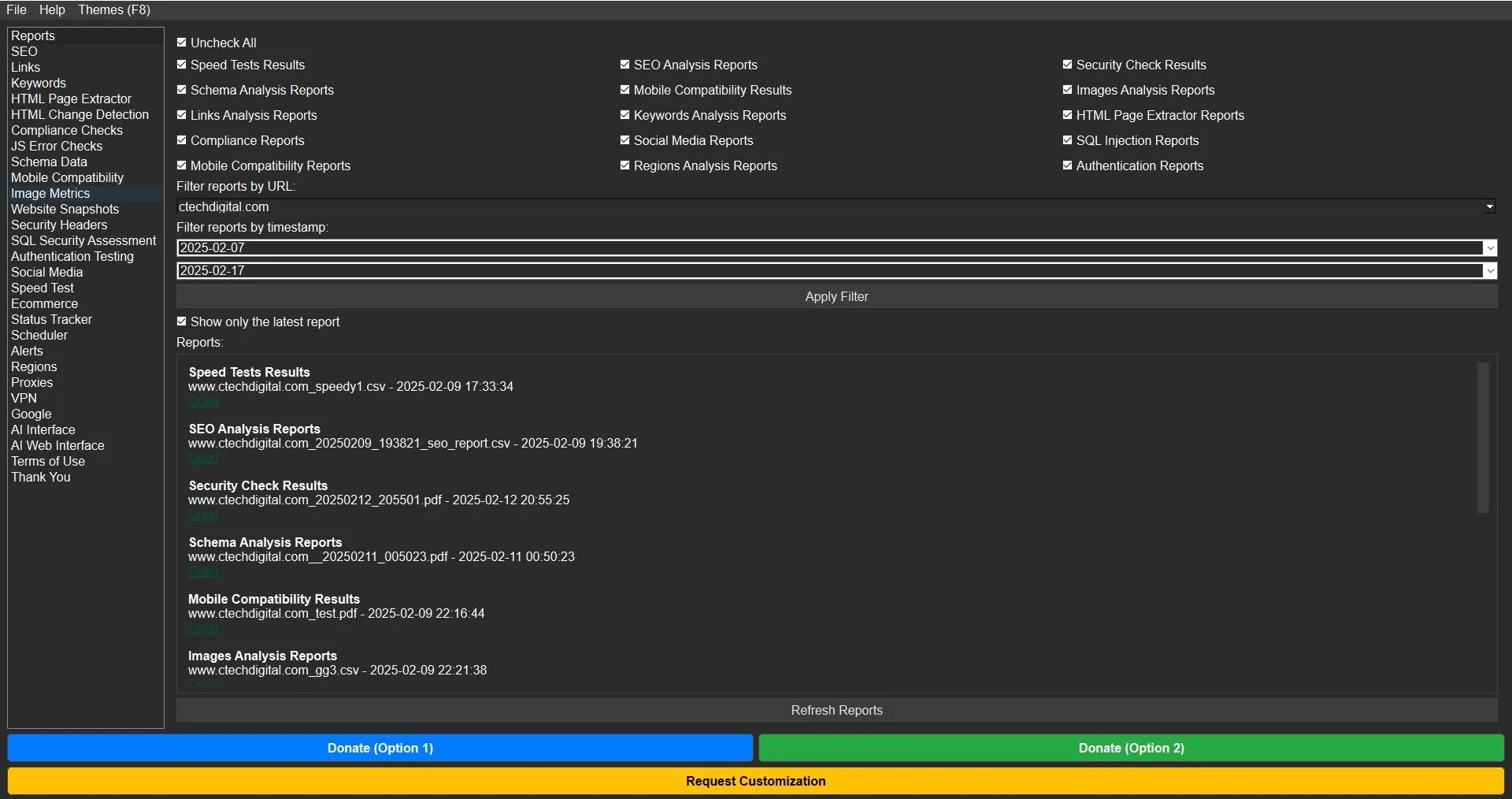Toggle Images Analysis Reports checkbox
The width and height of the screenshot is (1512, 799).
click(x=1068, y=90)
